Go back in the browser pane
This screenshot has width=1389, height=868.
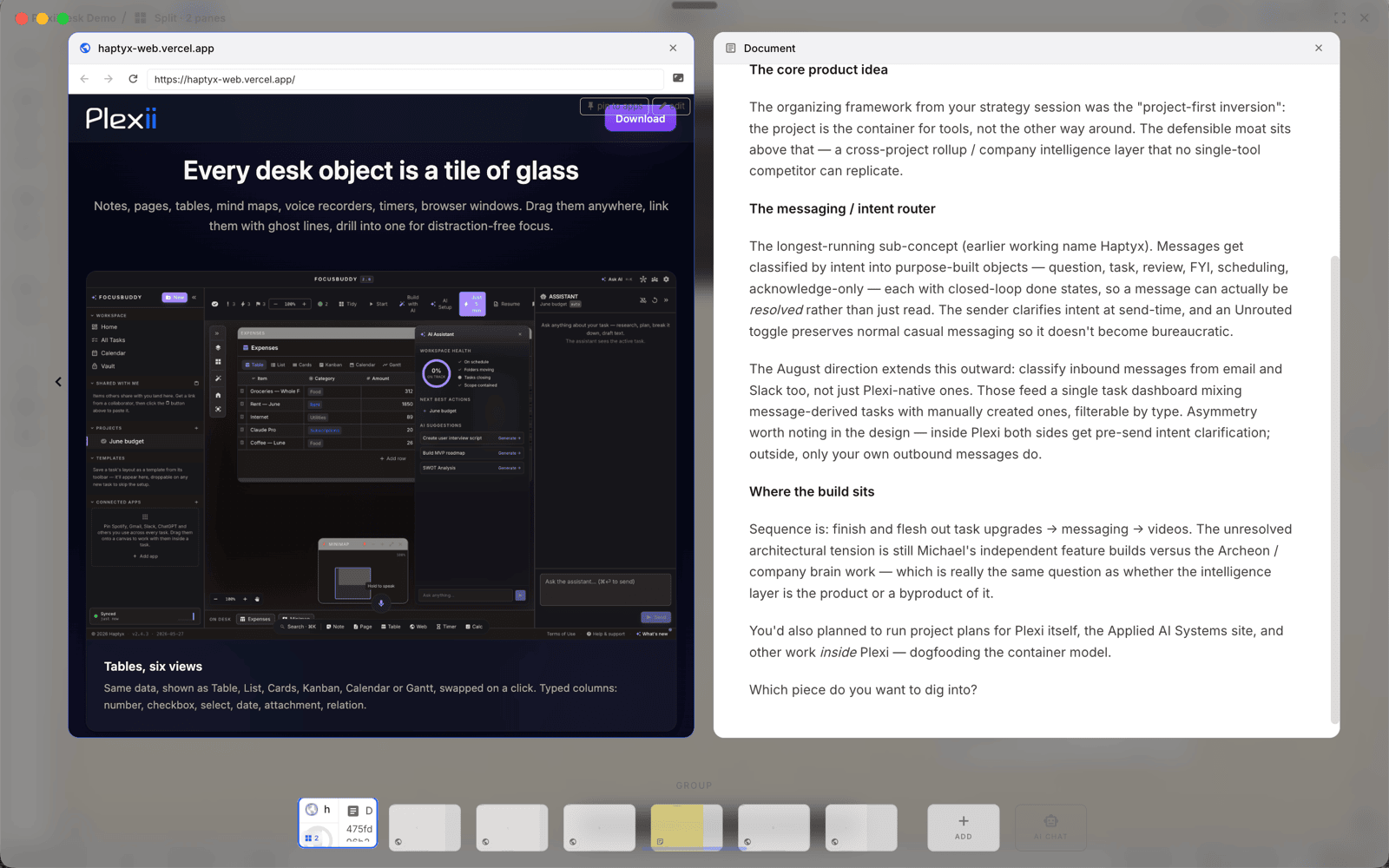(84, 79)
